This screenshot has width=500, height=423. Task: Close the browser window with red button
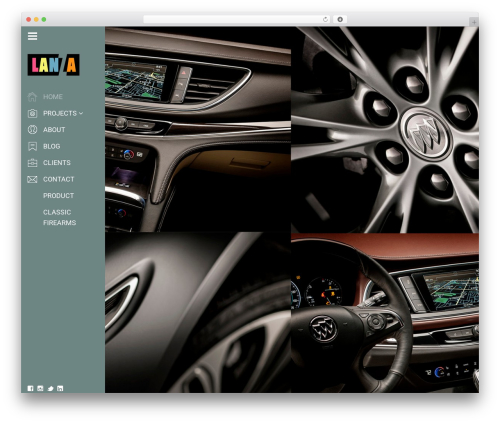(29, 19)
